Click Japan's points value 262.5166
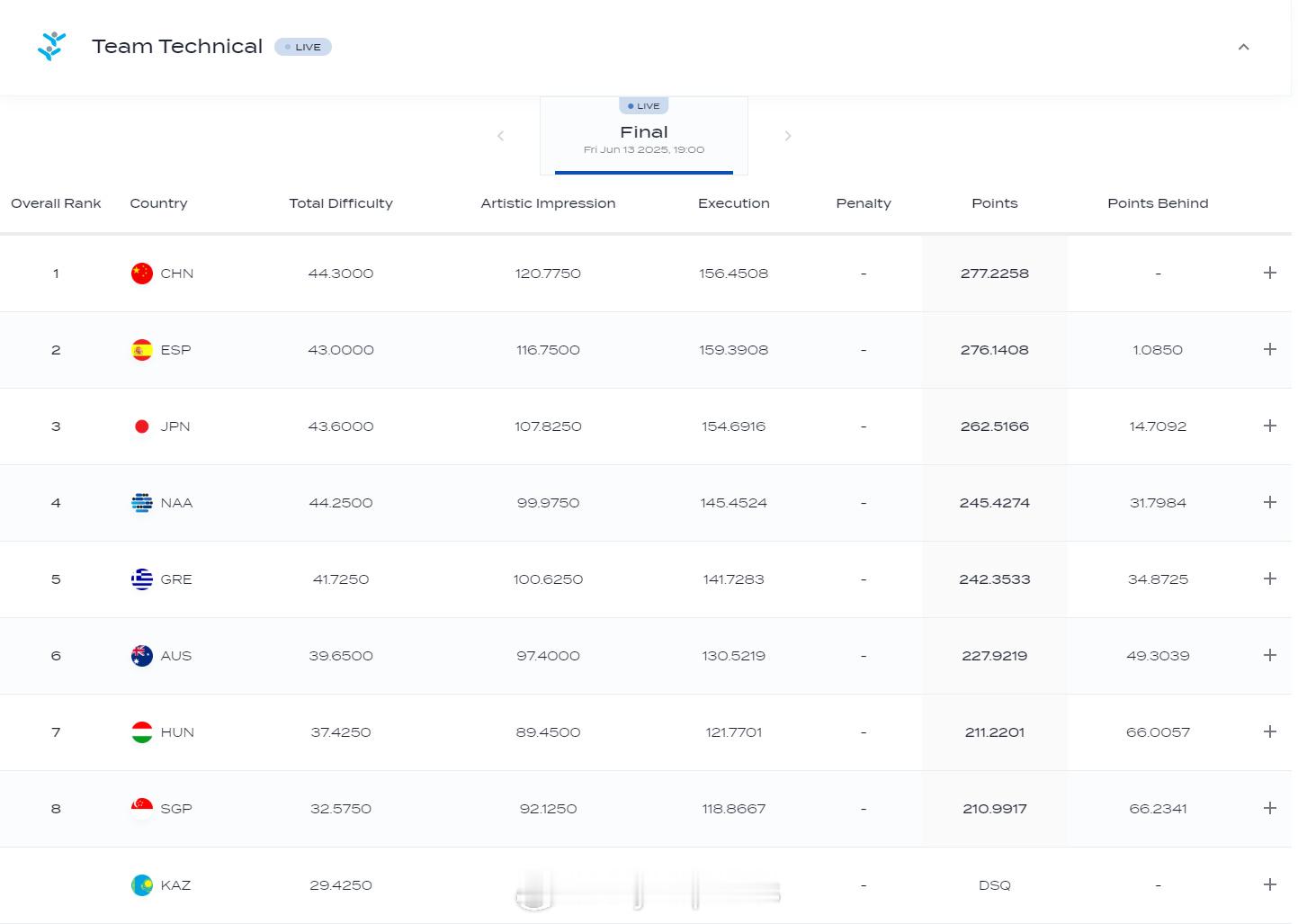 pyautogui.click(x=995, y=426)
